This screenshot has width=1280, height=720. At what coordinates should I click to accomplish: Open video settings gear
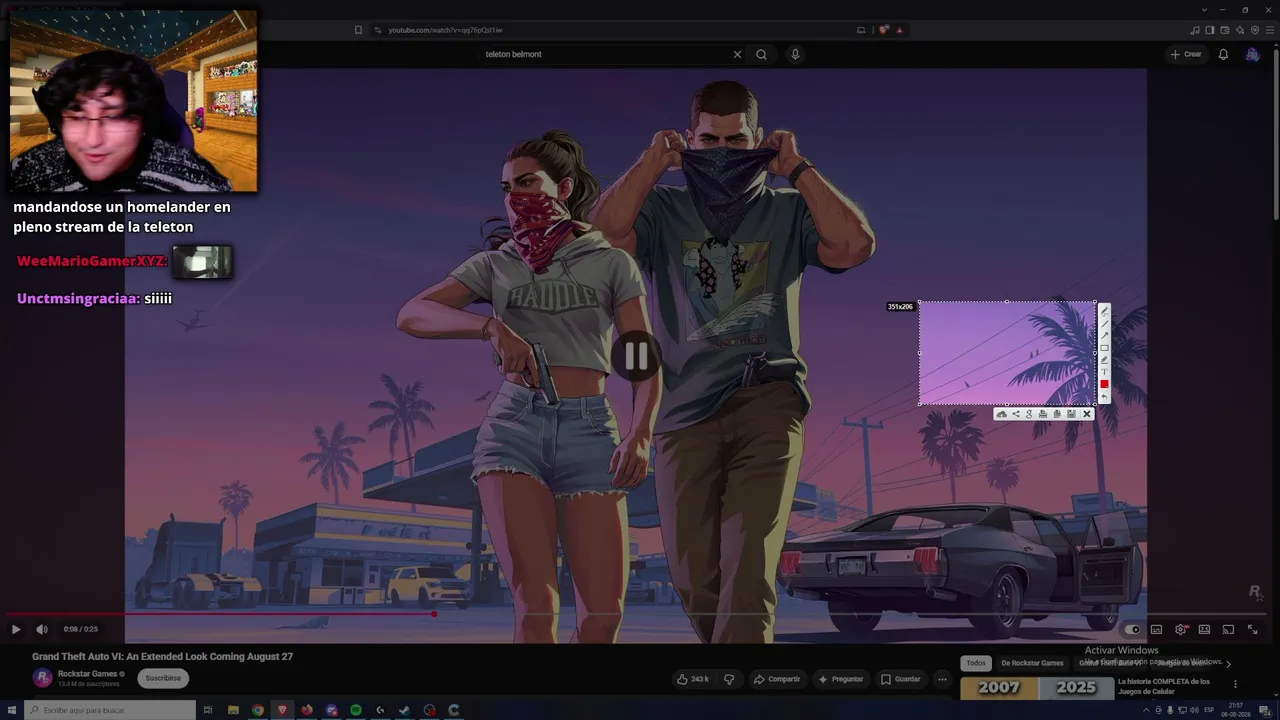click(x=1181, y=629)
